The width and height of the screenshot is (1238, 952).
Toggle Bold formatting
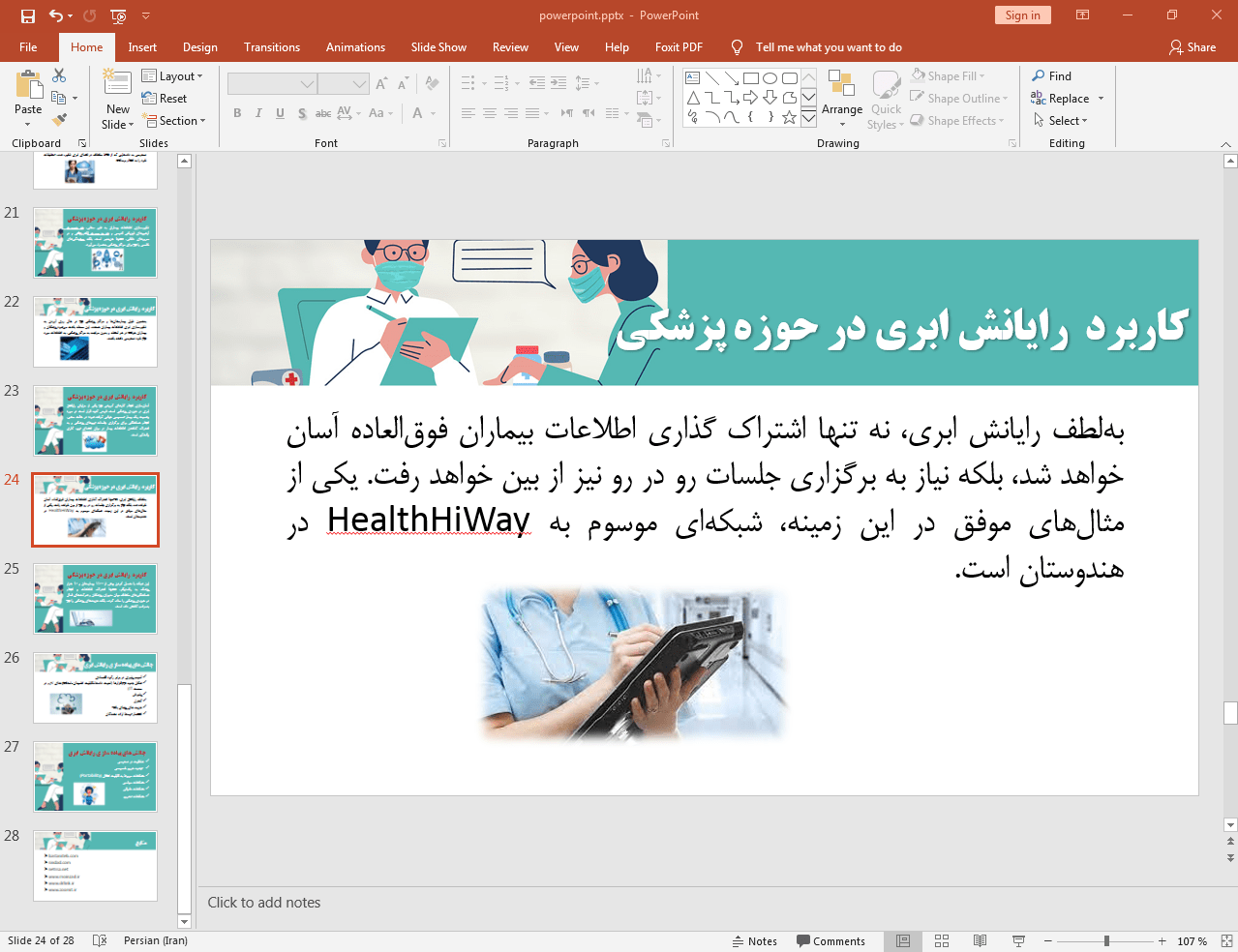[237, 113]
